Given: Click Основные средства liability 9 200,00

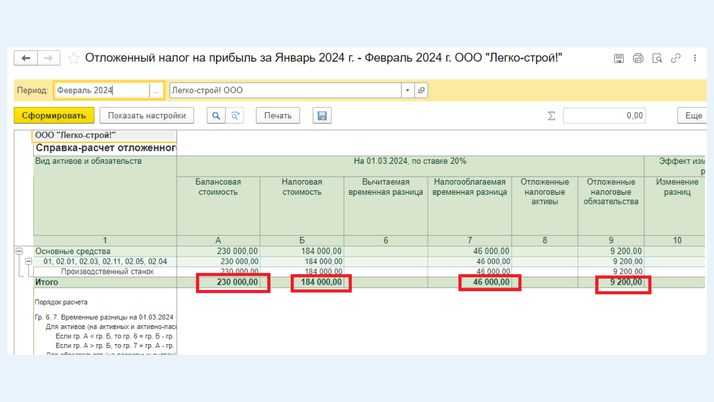Looking at the screenshot, I should pos(626,251).
